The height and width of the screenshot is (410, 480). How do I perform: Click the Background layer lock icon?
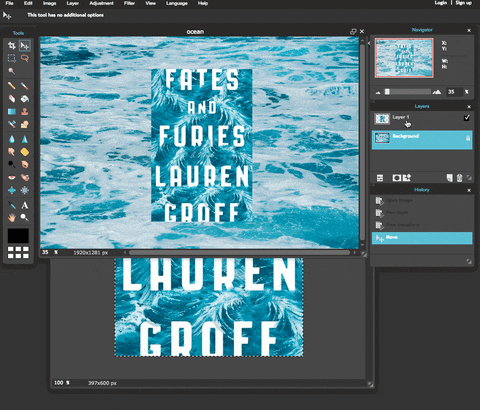(x=468, y=138)
